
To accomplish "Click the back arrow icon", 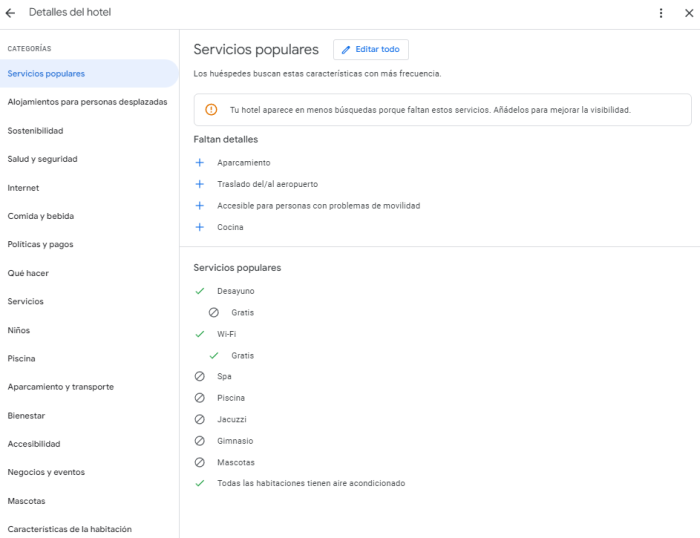I will [x=11, y=13].
